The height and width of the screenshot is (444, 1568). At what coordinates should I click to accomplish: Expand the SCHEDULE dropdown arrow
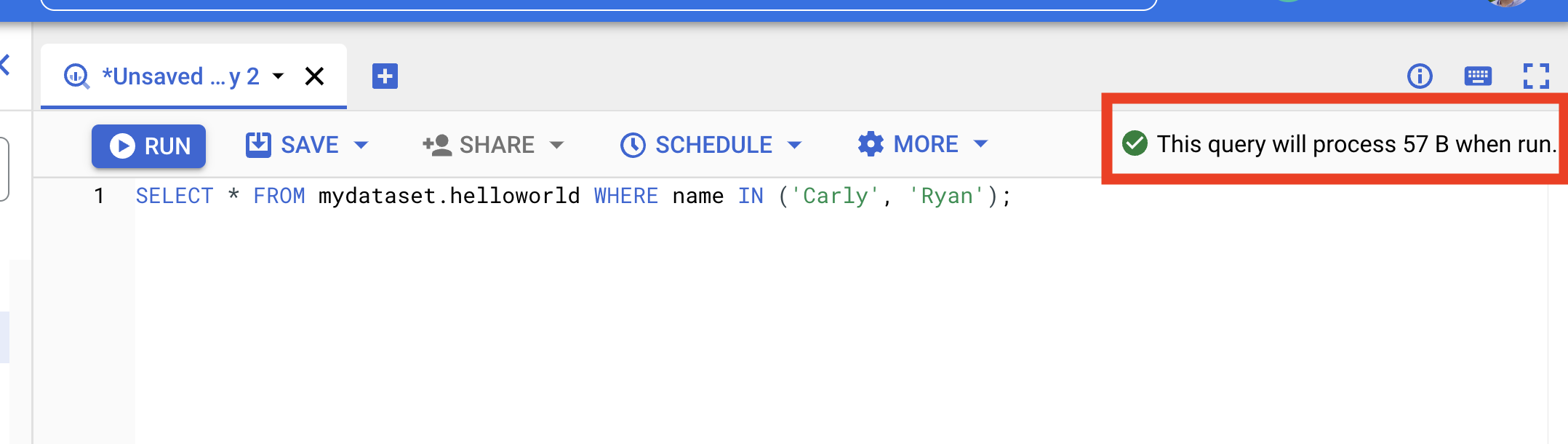point(794,146)
